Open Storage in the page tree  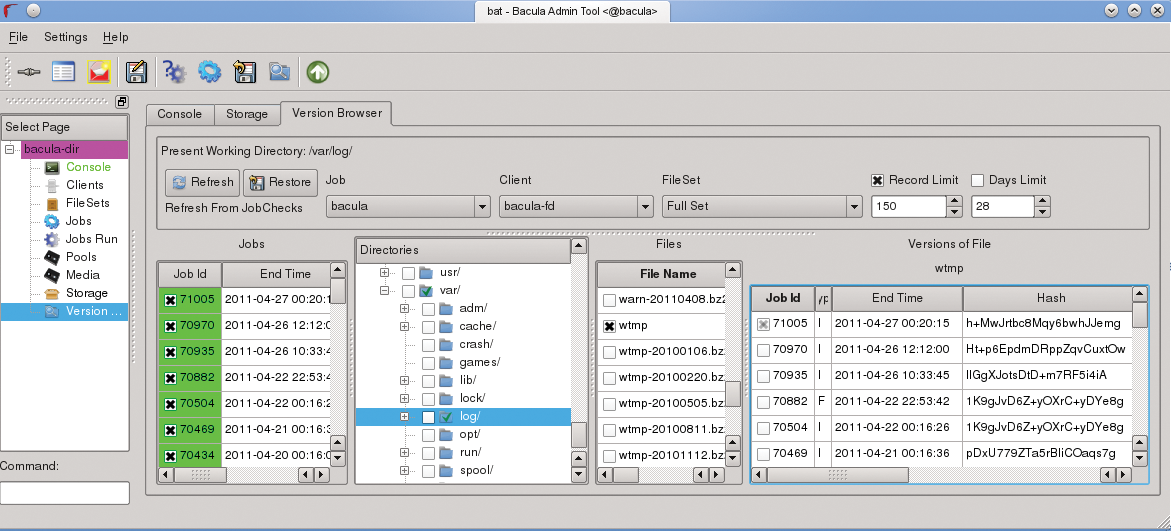87,293
